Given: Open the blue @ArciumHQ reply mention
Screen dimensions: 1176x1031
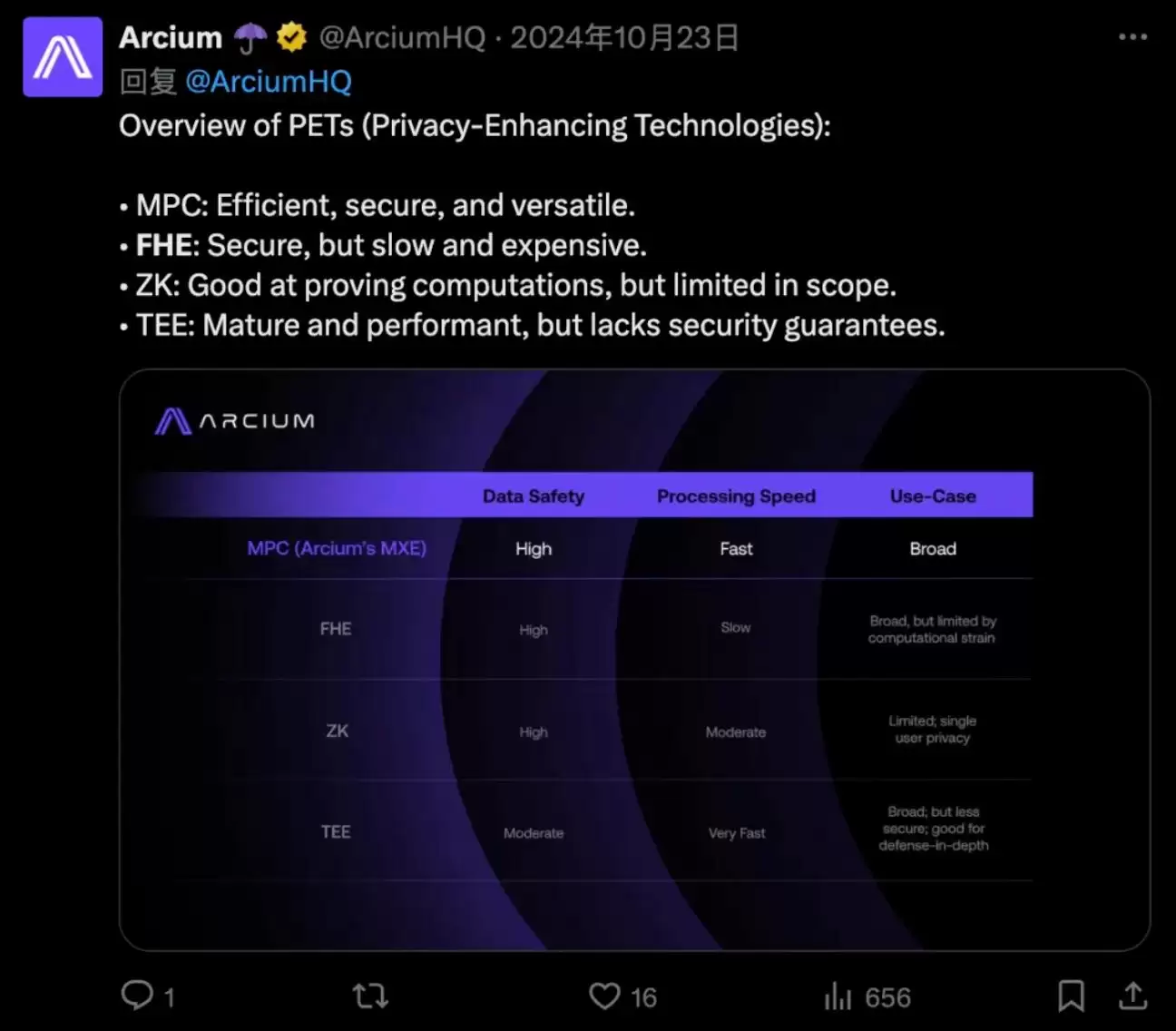Looking at the screenshot, I should pos(268,82).
